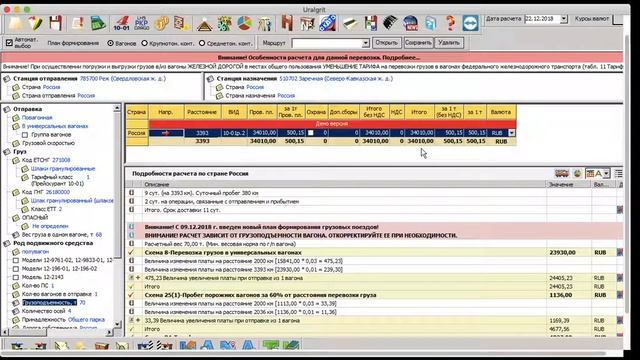Click the detail icon on Схема 8 row

pyautogui.click(x=620, y=253)
